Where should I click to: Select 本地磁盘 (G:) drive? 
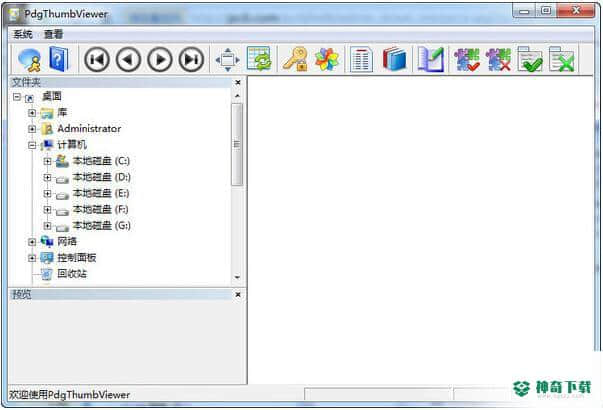pyautogui.click(x=102, y=225)
